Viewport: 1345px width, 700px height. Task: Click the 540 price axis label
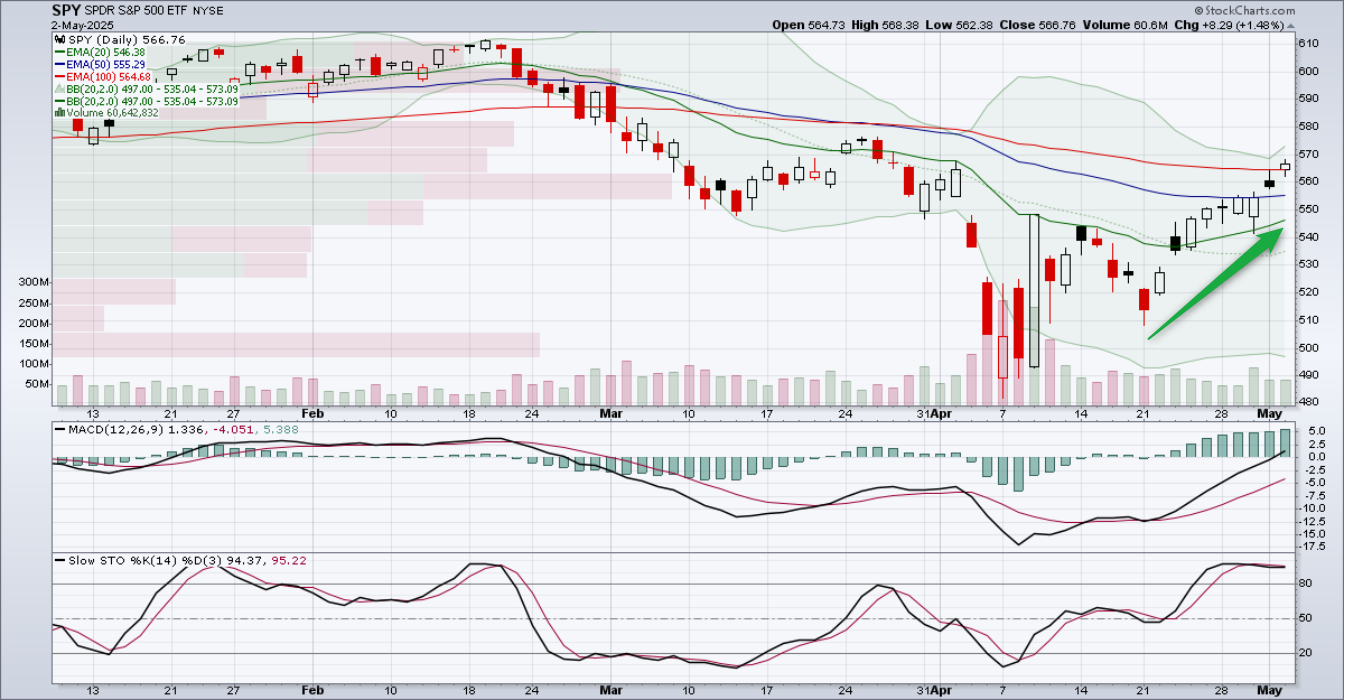[1308, 237]
